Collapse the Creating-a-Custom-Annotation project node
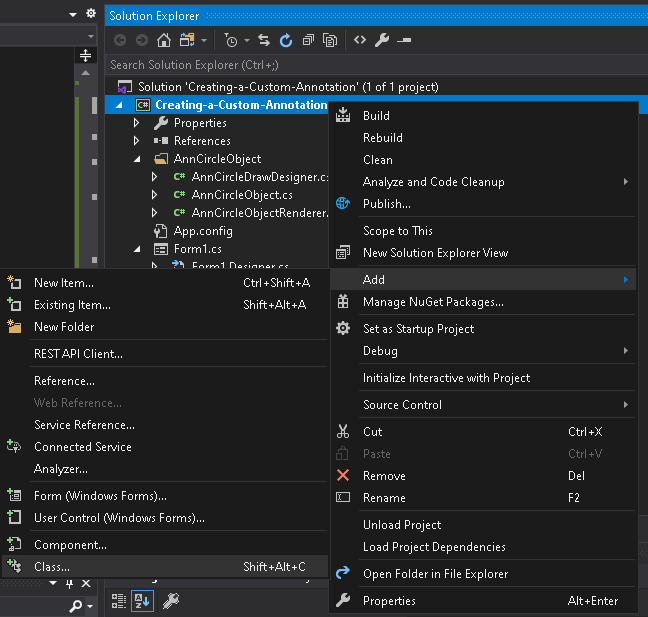The width and height of the screenshot is (648, 617). coord(119,105)
